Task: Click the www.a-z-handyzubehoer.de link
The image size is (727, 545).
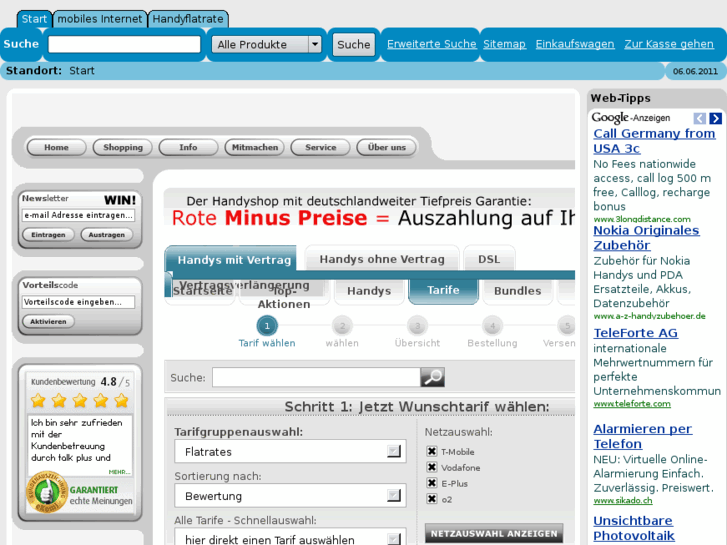Action: point(650,316)
